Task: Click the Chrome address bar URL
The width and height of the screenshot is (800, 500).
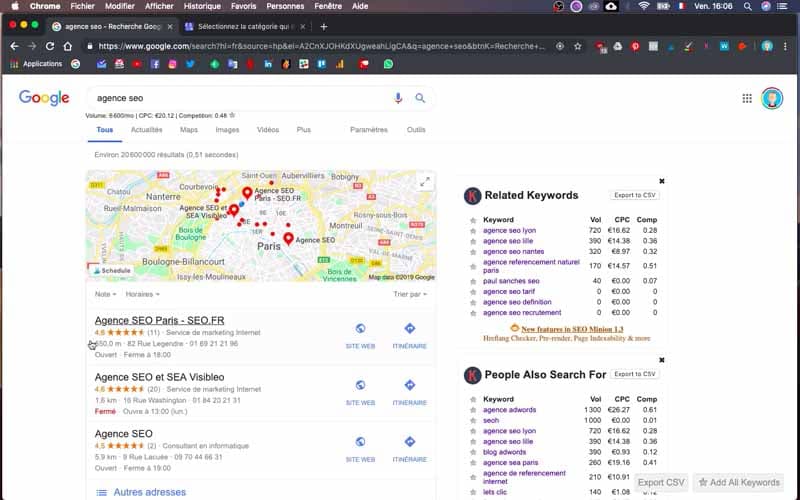Action: pos(321,46)
